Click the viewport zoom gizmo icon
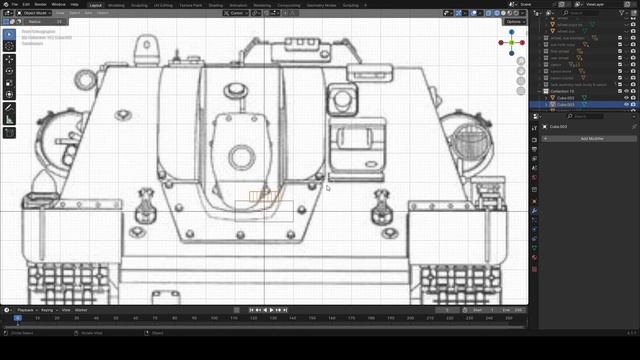This screenshot has height=360, width=640. pyautogui.click(x=521, y=61)
